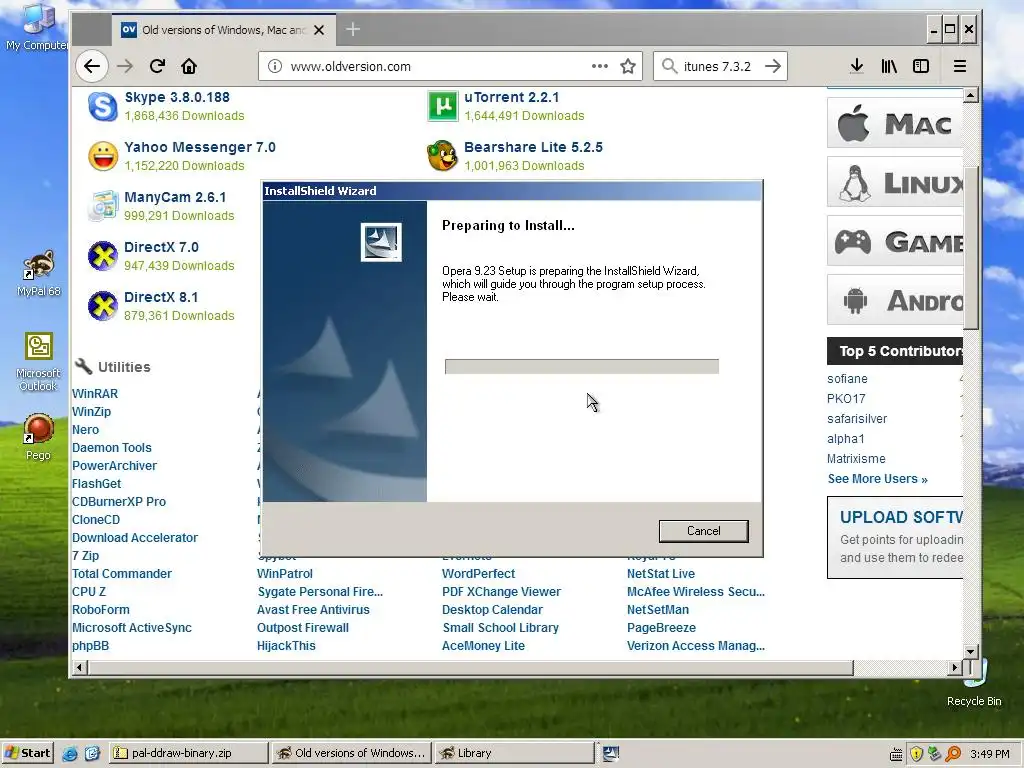Screen dimensions: 1024x768
Task: Click the search box with itunes 7.3.2
Action: 720,66
